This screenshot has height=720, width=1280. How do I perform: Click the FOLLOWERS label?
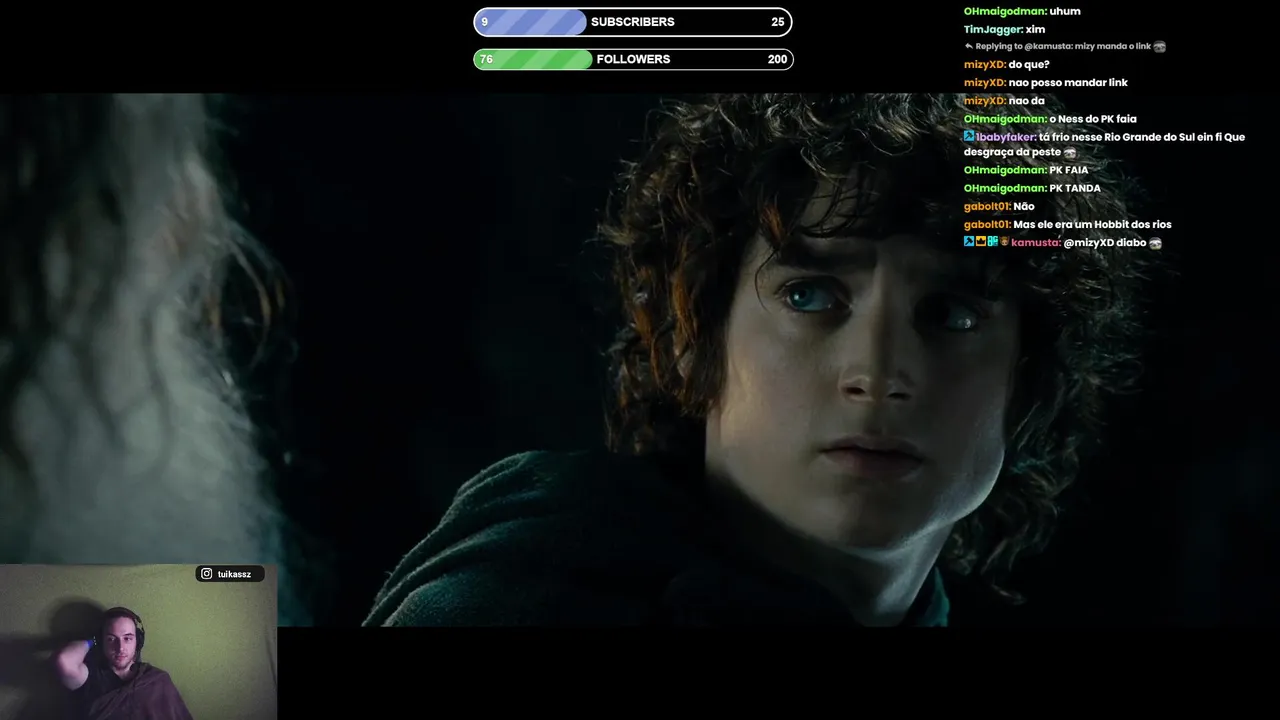633,59
